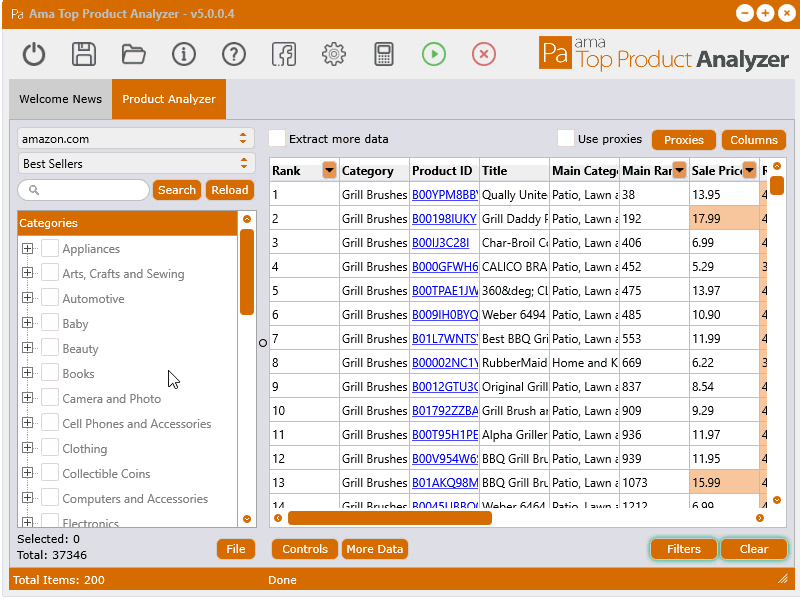Click the save floppy disk icon
Image resolution: width=800 pixels, height=600 pixels.
click(84, 54)
